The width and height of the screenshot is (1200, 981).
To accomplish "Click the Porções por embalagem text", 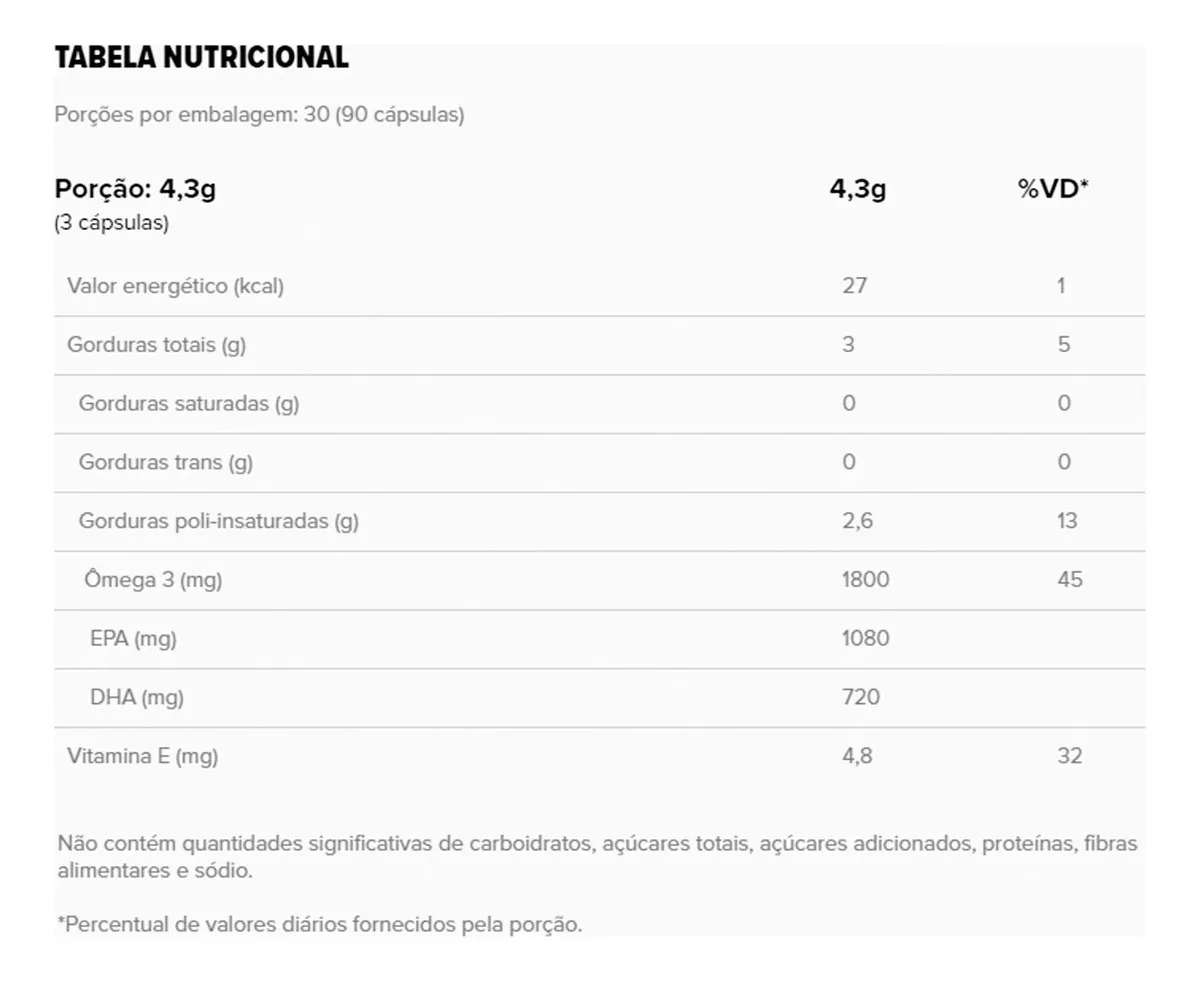I will point(259,115).
